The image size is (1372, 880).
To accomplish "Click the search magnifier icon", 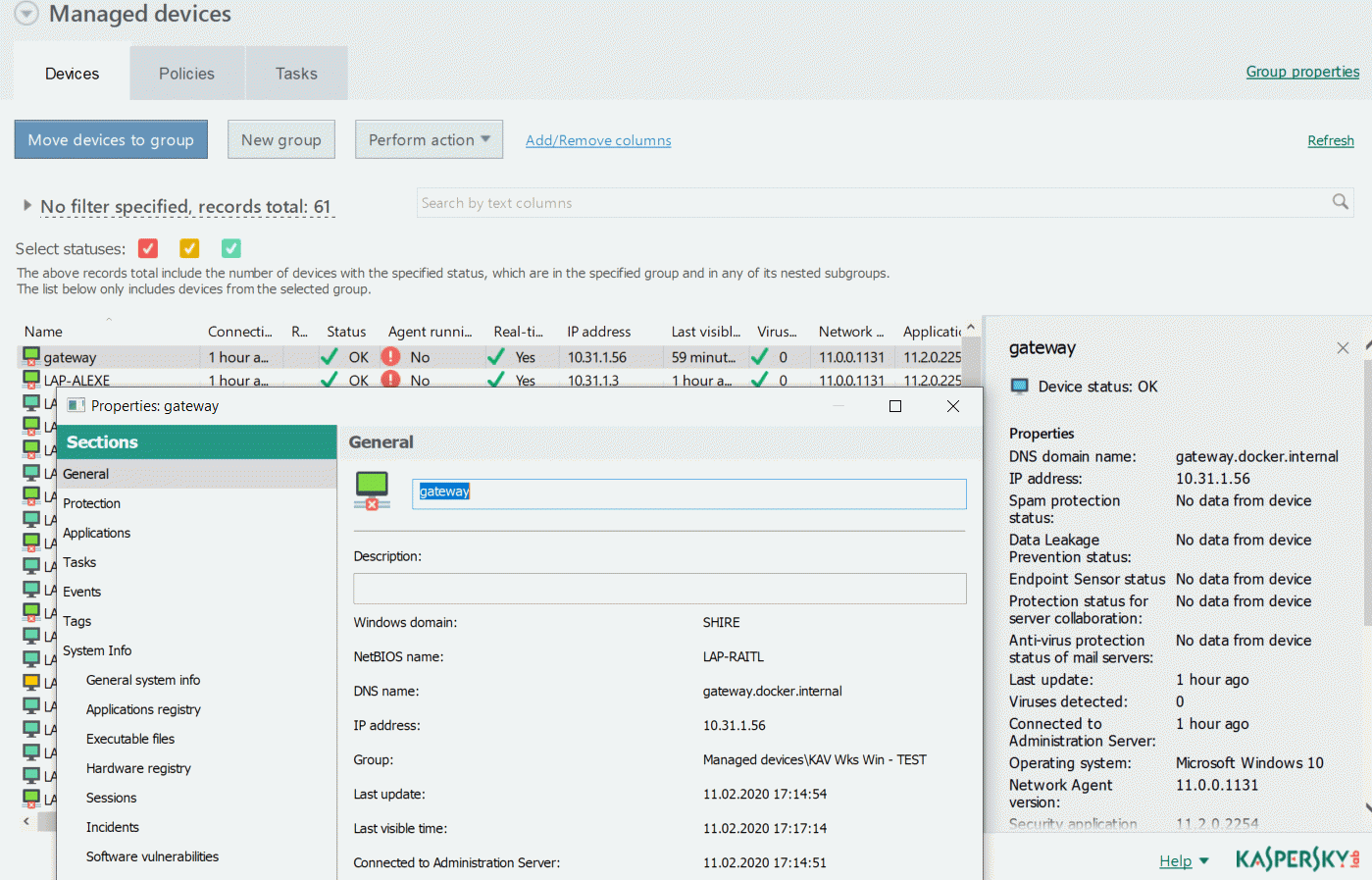I will coord(1340,202).
